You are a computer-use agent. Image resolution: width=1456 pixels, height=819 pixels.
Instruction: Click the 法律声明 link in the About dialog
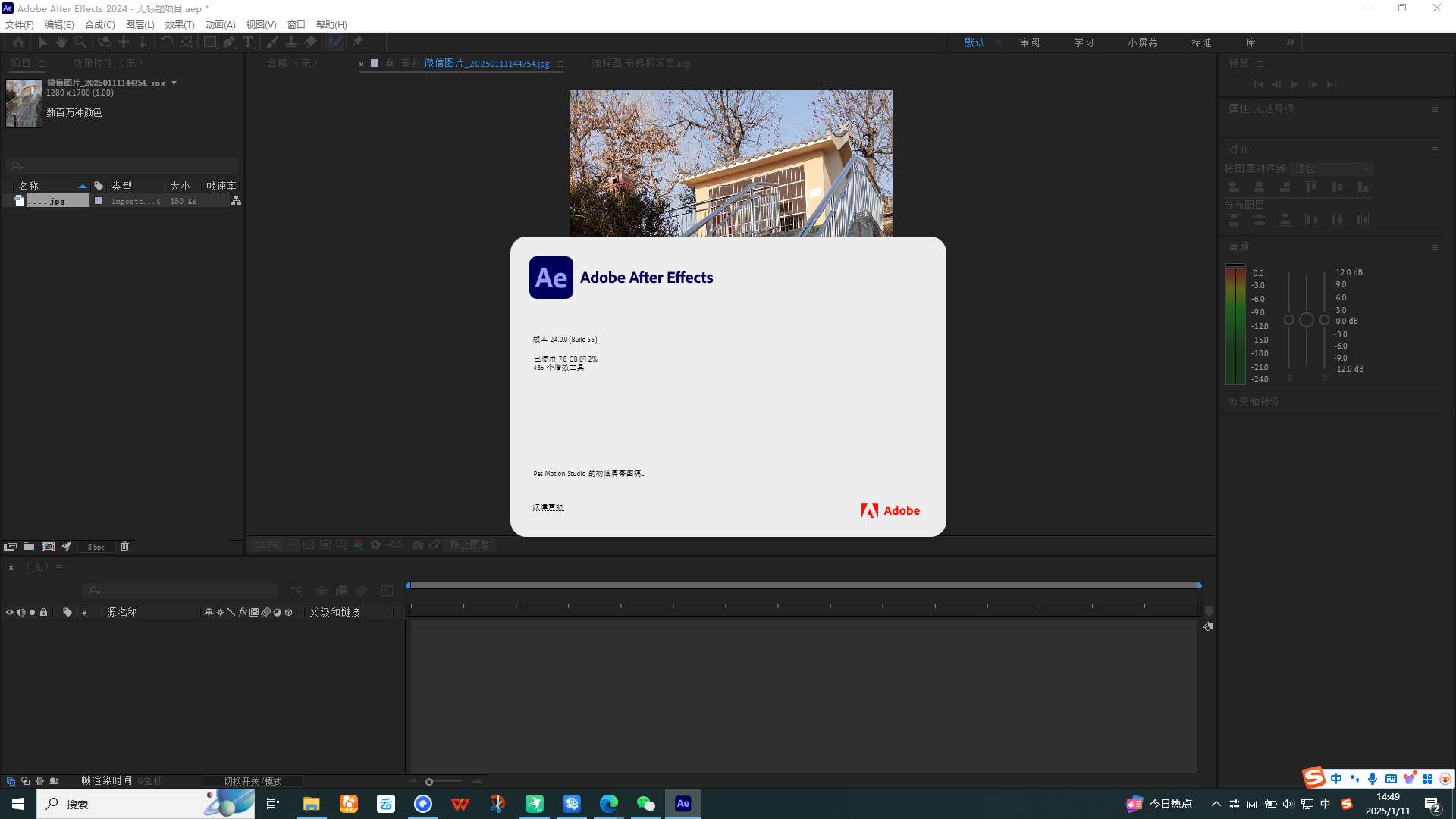tap(548, 507)
